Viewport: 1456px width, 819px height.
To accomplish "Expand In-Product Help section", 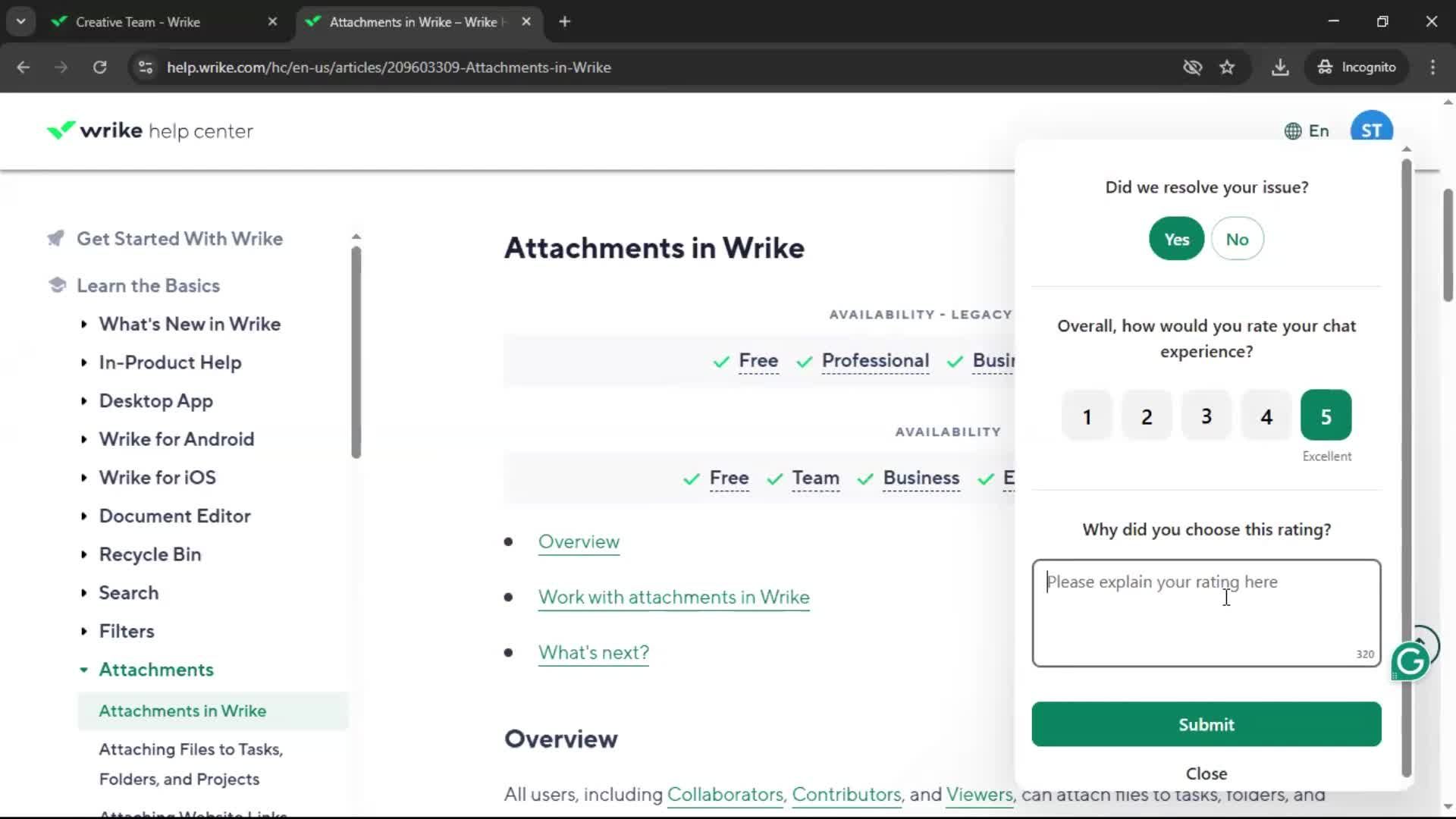I will pos(83,362).
